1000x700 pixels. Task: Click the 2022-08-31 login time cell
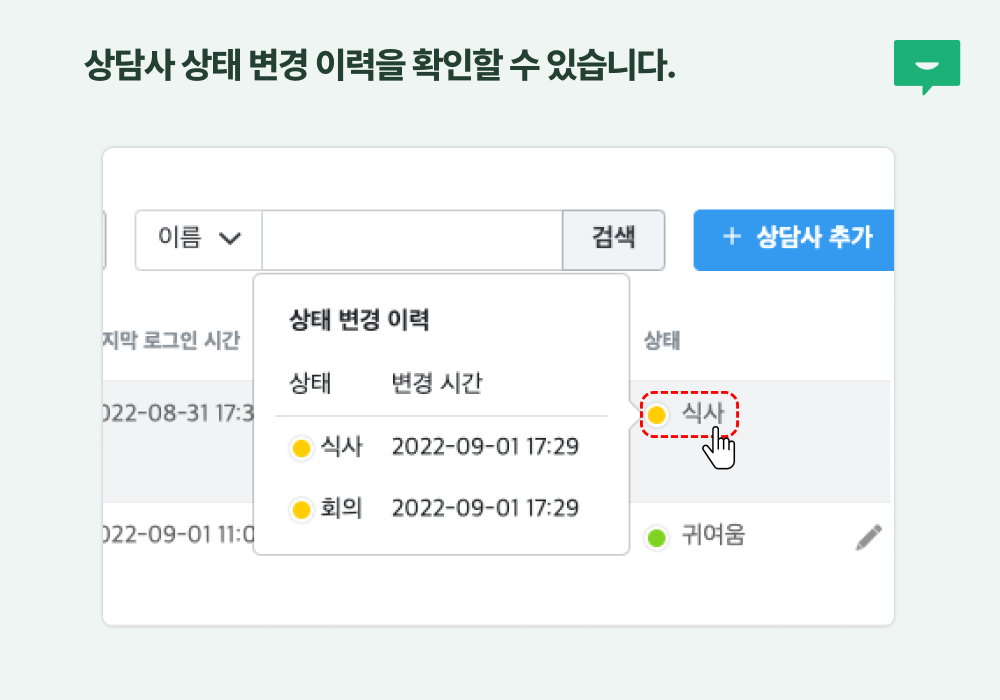click(x=179, y=413)
